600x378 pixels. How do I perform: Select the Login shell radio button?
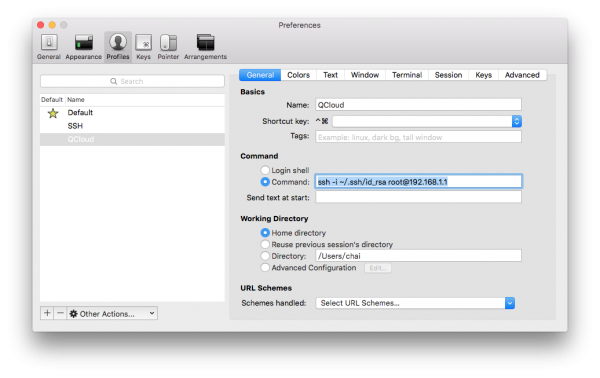(265, 170)
